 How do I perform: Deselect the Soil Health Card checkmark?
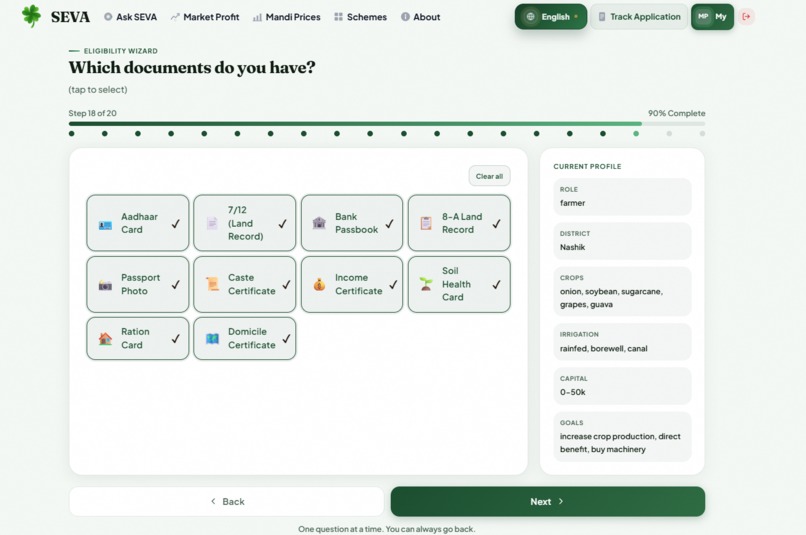[x=497, y=284]
